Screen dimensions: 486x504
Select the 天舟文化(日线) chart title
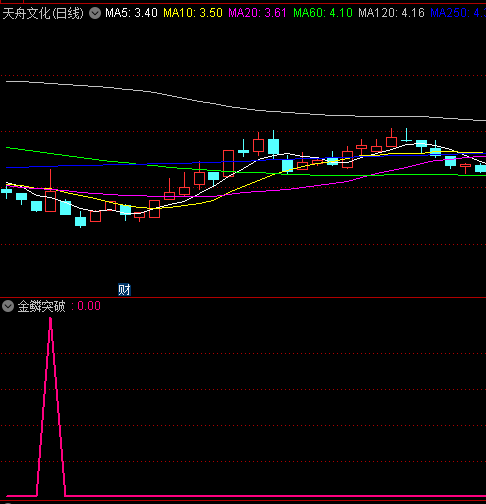click(43, 13)
